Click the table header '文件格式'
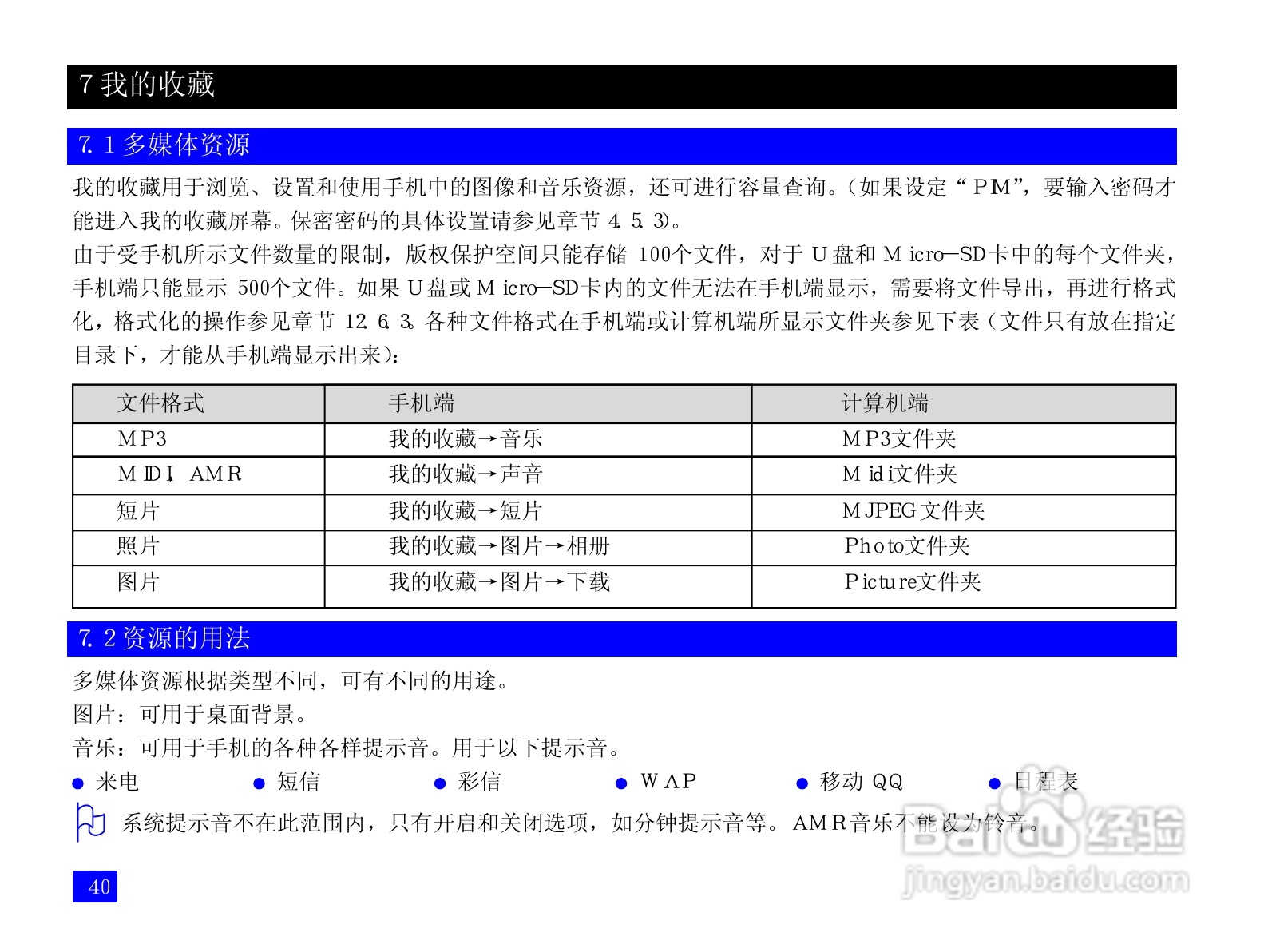The image size is (1268, 952). [160, 403]
